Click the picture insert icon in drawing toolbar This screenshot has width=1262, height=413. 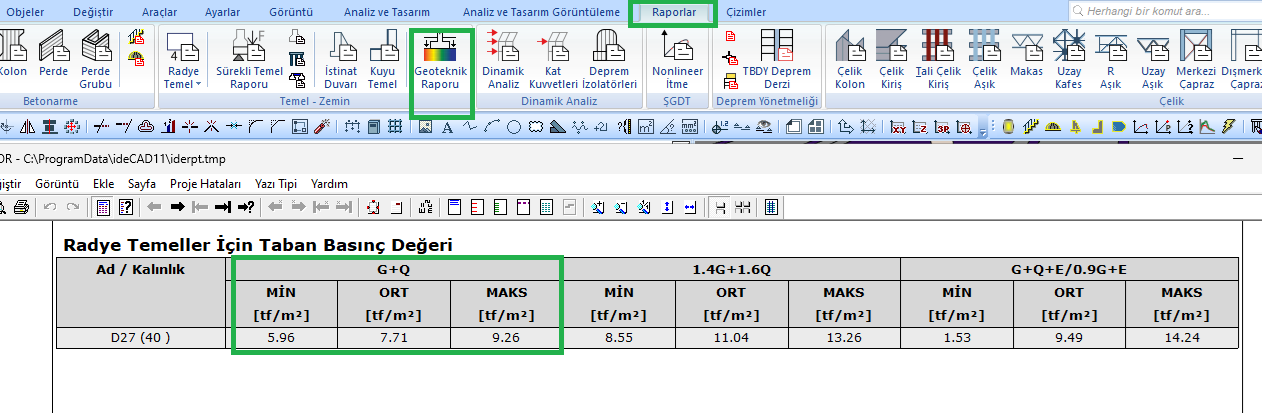(425, 127)
